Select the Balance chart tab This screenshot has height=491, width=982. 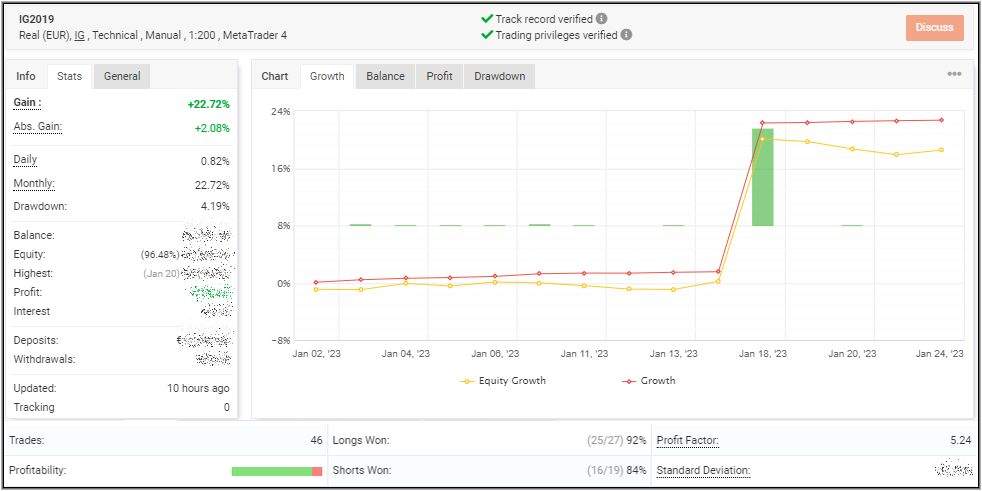tap(385, 76)
